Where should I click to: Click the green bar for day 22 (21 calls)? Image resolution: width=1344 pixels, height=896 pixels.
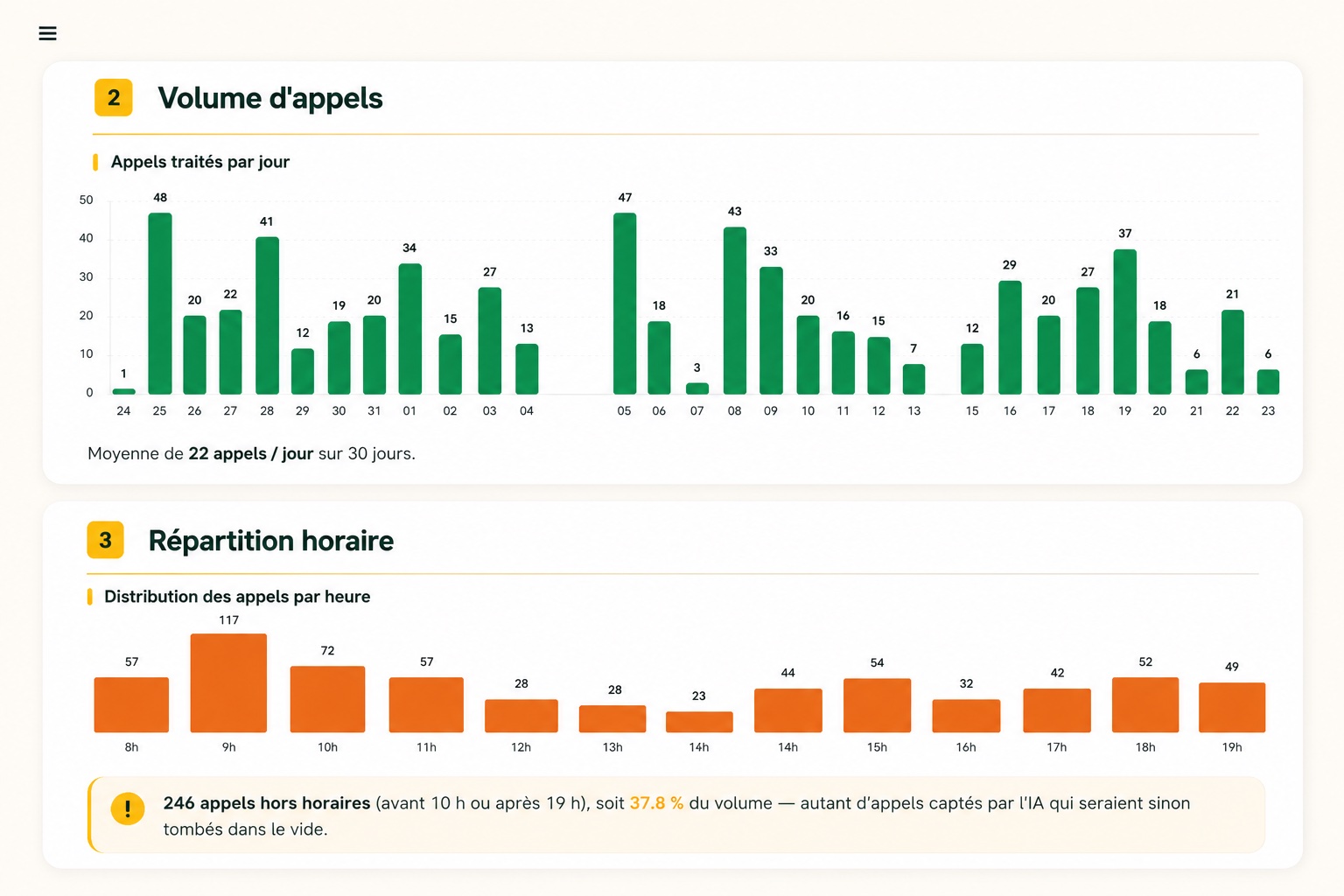pos(1233,353)
